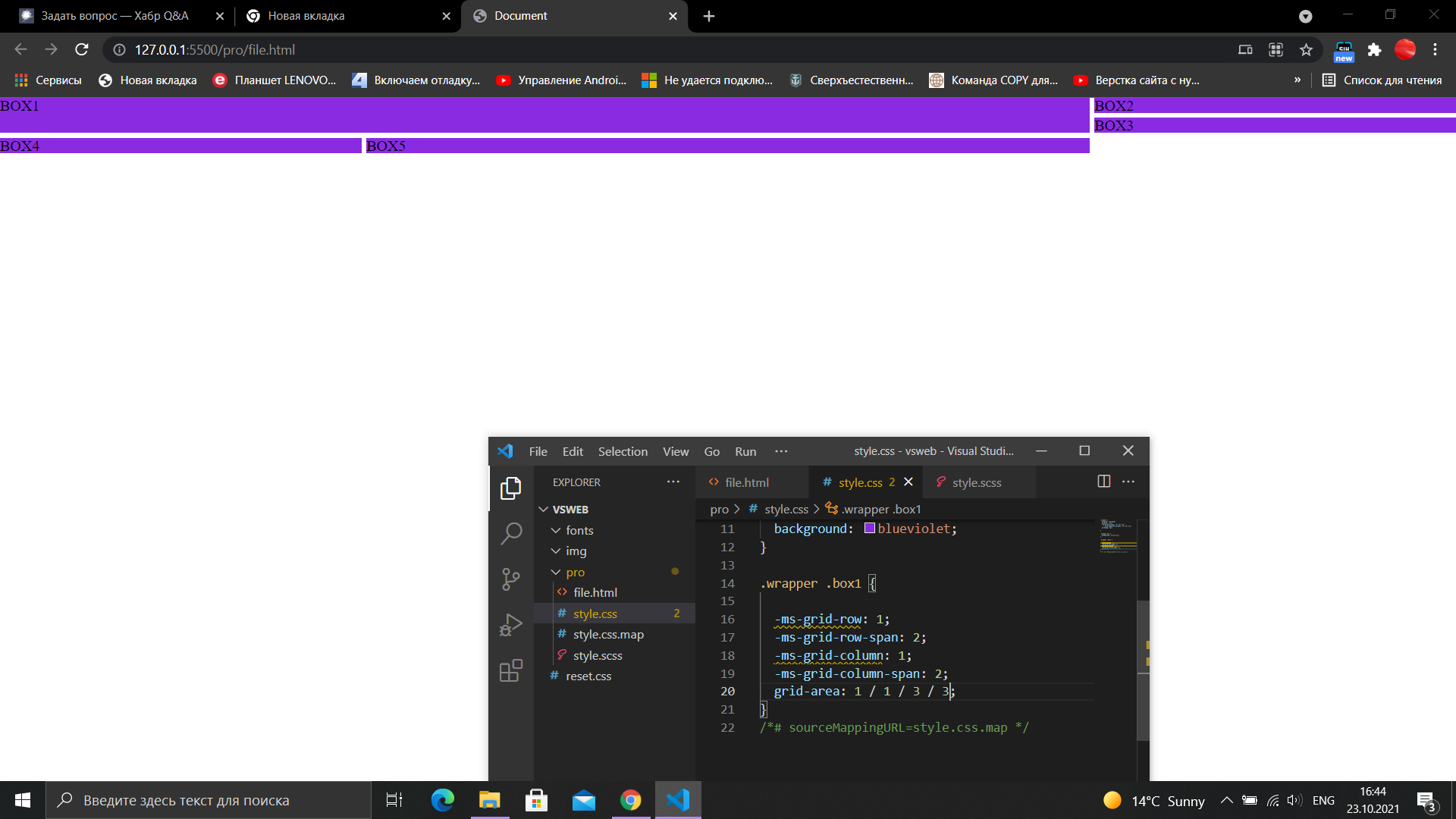Open Планшет LENOVO bookmark

click(x=275, y=80)
